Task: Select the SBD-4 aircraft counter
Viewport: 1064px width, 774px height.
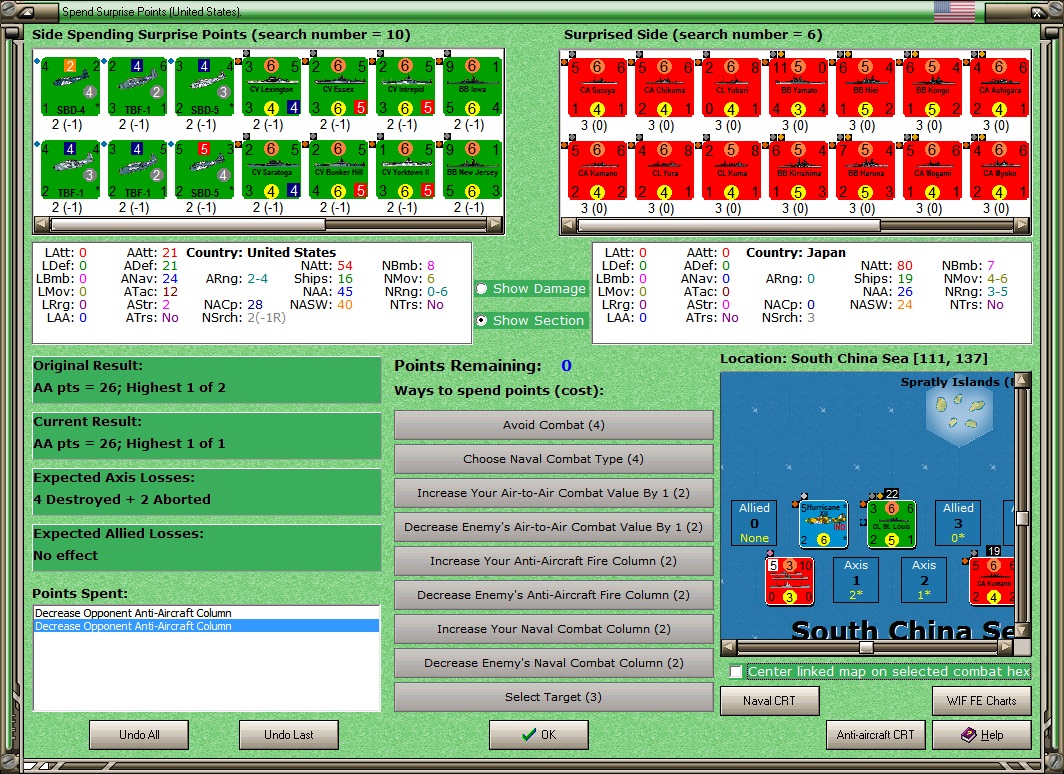Action: click(70, 86)
